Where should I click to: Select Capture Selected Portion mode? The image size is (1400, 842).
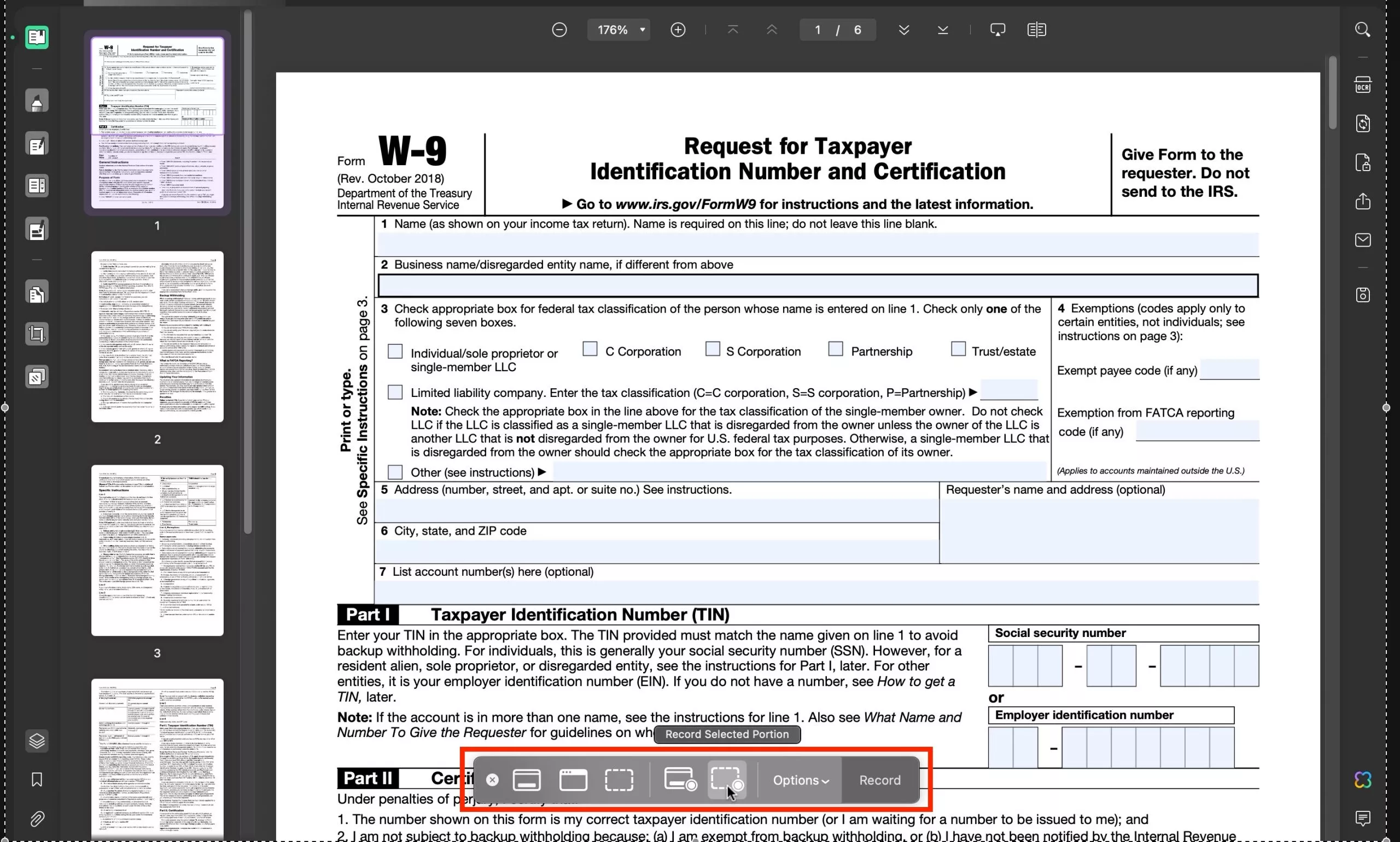point(619,780)
